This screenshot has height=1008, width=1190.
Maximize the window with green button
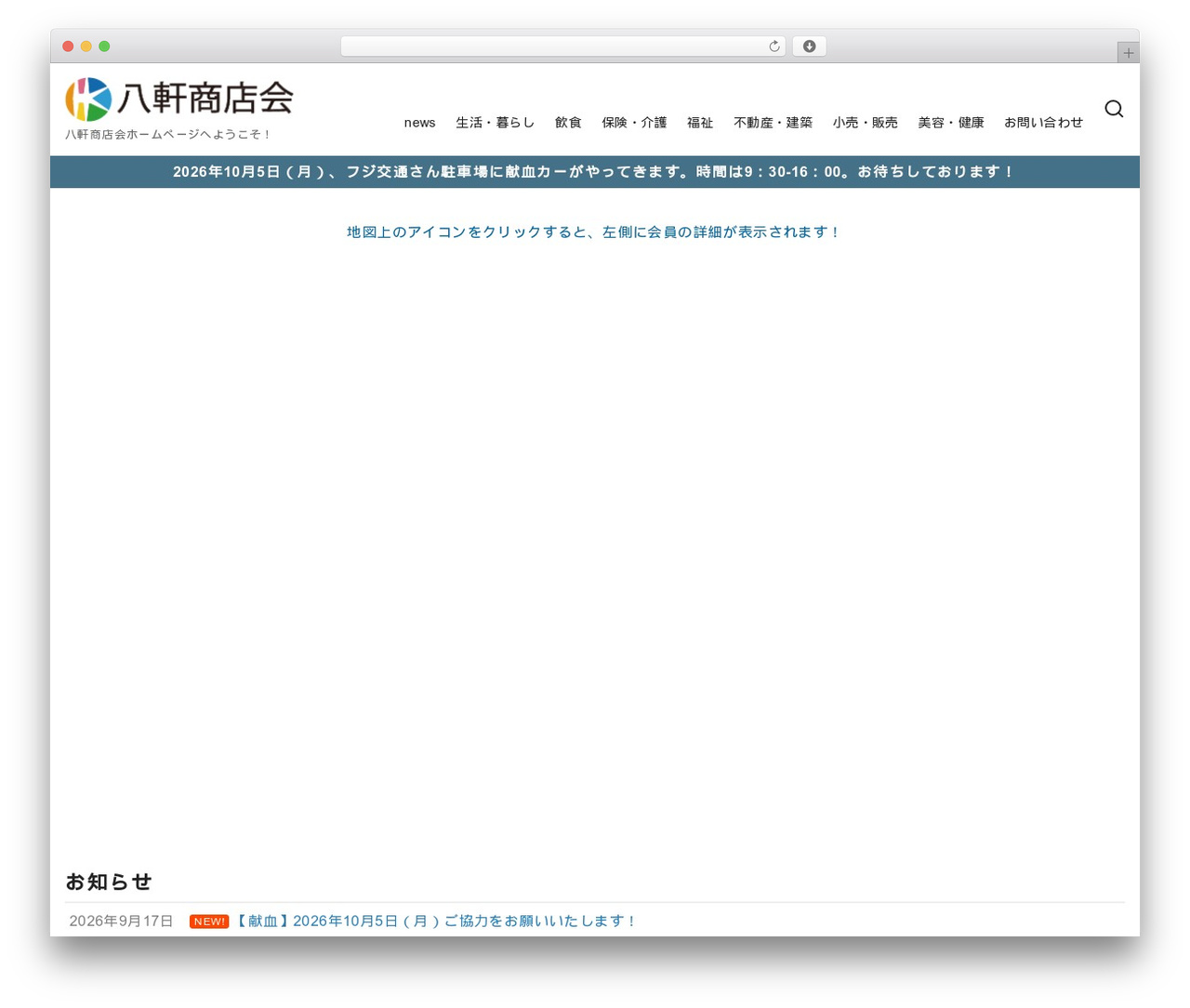(x=104, y=46)
